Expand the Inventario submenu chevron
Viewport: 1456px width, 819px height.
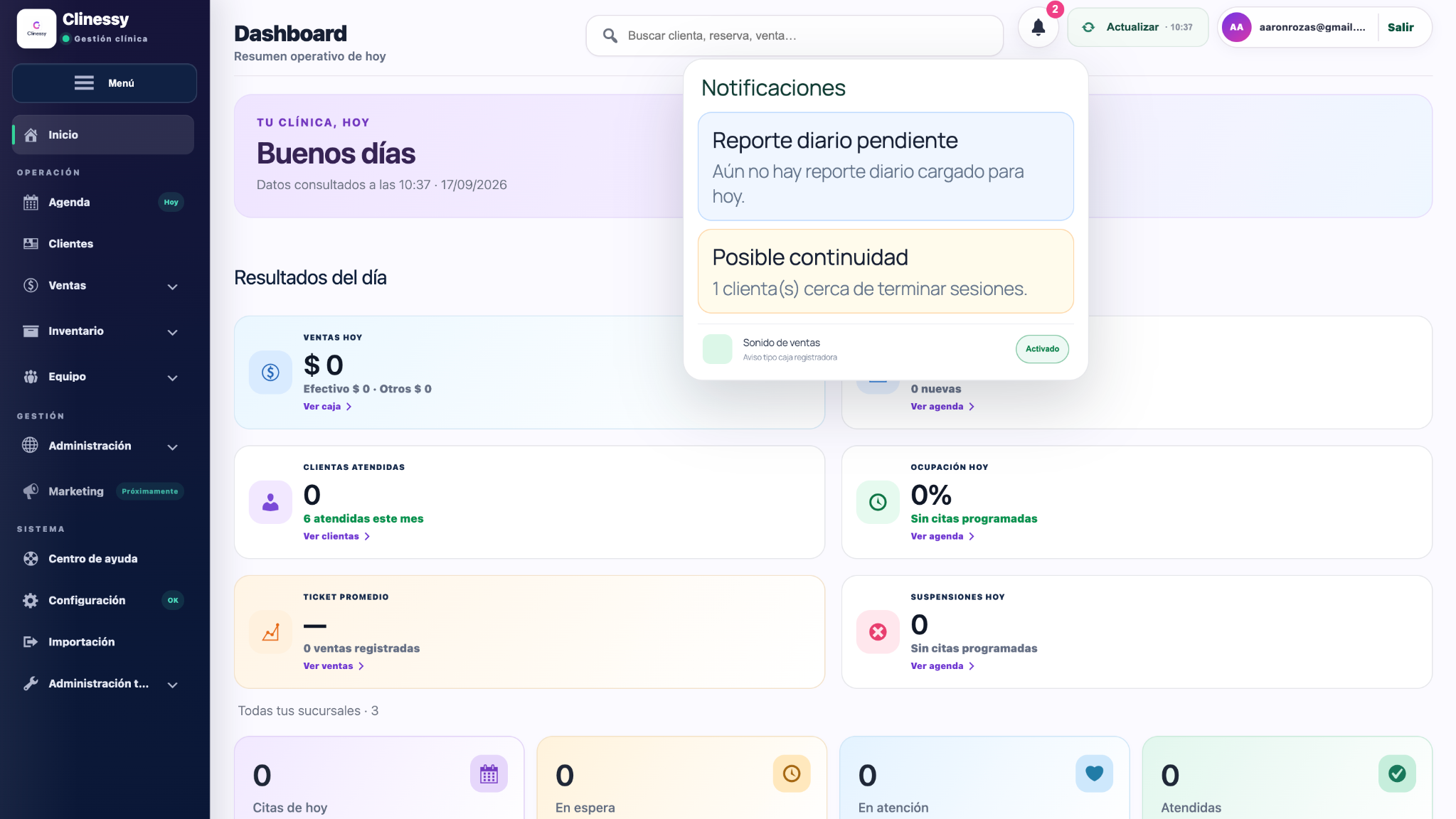tap(172, 332)
